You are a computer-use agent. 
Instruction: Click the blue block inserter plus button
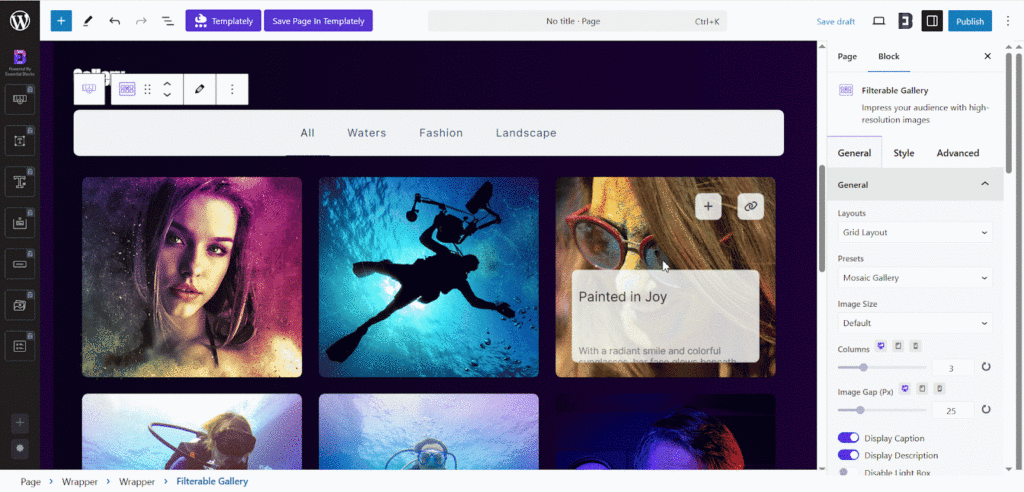pyautogui.click(x=61, y=20)
